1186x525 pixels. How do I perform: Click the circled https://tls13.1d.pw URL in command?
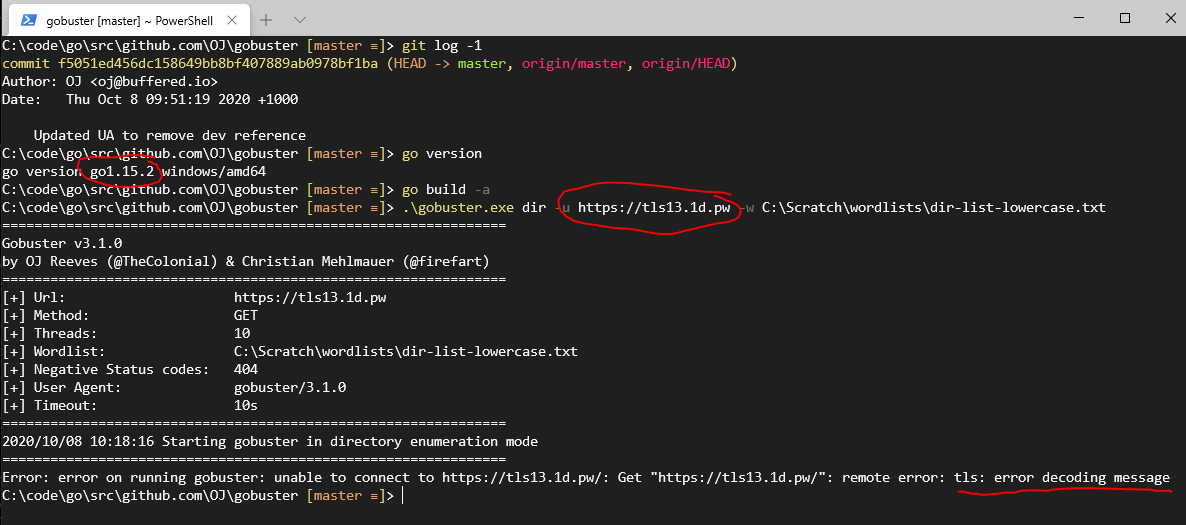click(x=653, y=208)
